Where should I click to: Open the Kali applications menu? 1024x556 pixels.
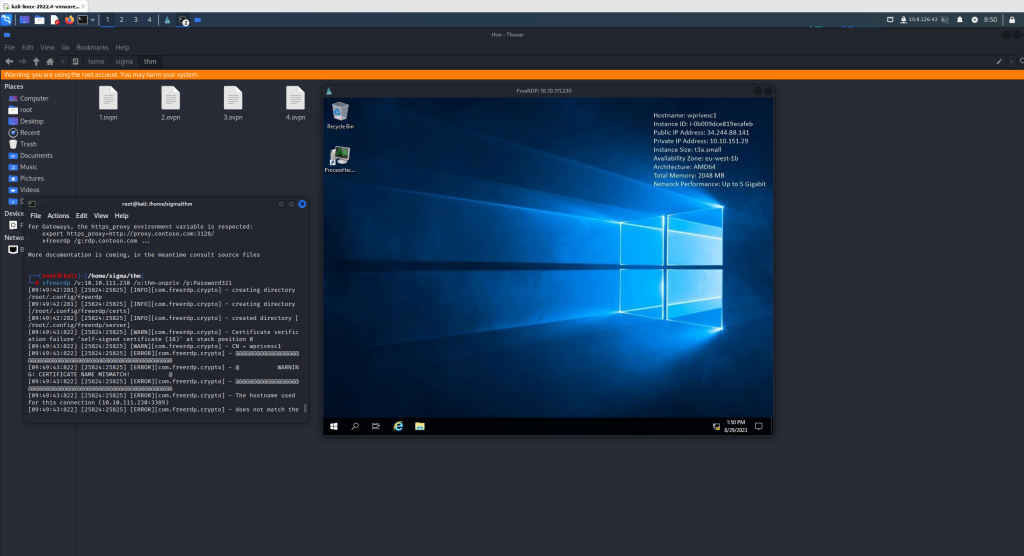tap(7, 20)
